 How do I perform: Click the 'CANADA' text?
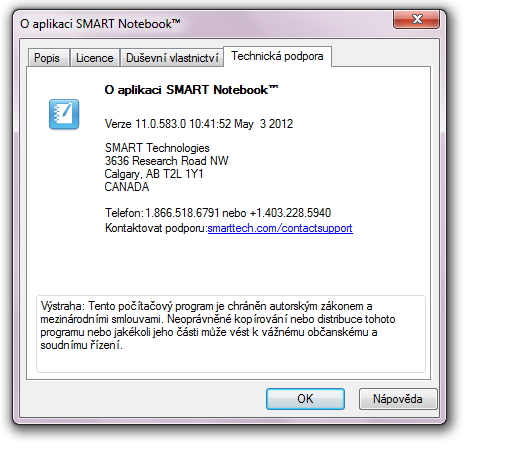pyautogui.click(x=127, y=187)
